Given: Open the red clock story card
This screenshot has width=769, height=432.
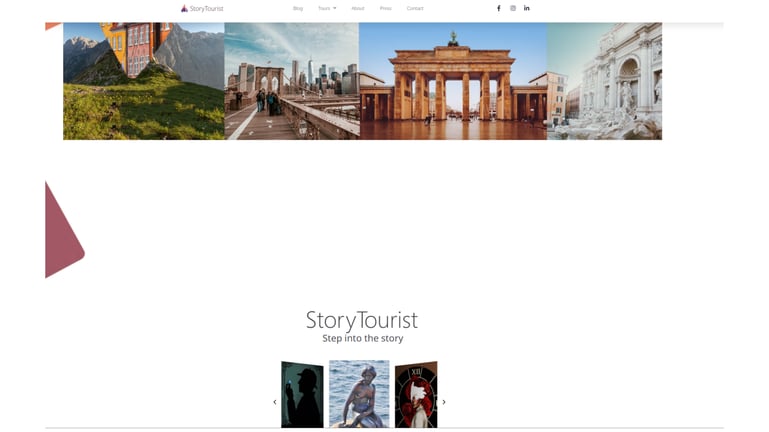Looking at the screenshot, I should click(416, 395).
